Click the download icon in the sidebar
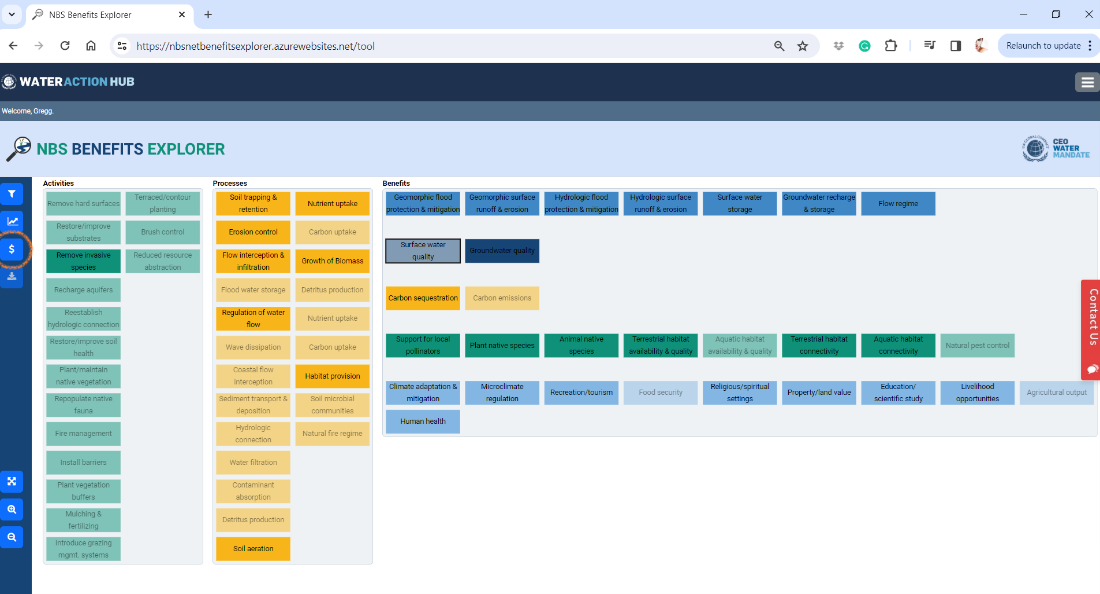 pyautogui.click(x=12, y=276)
